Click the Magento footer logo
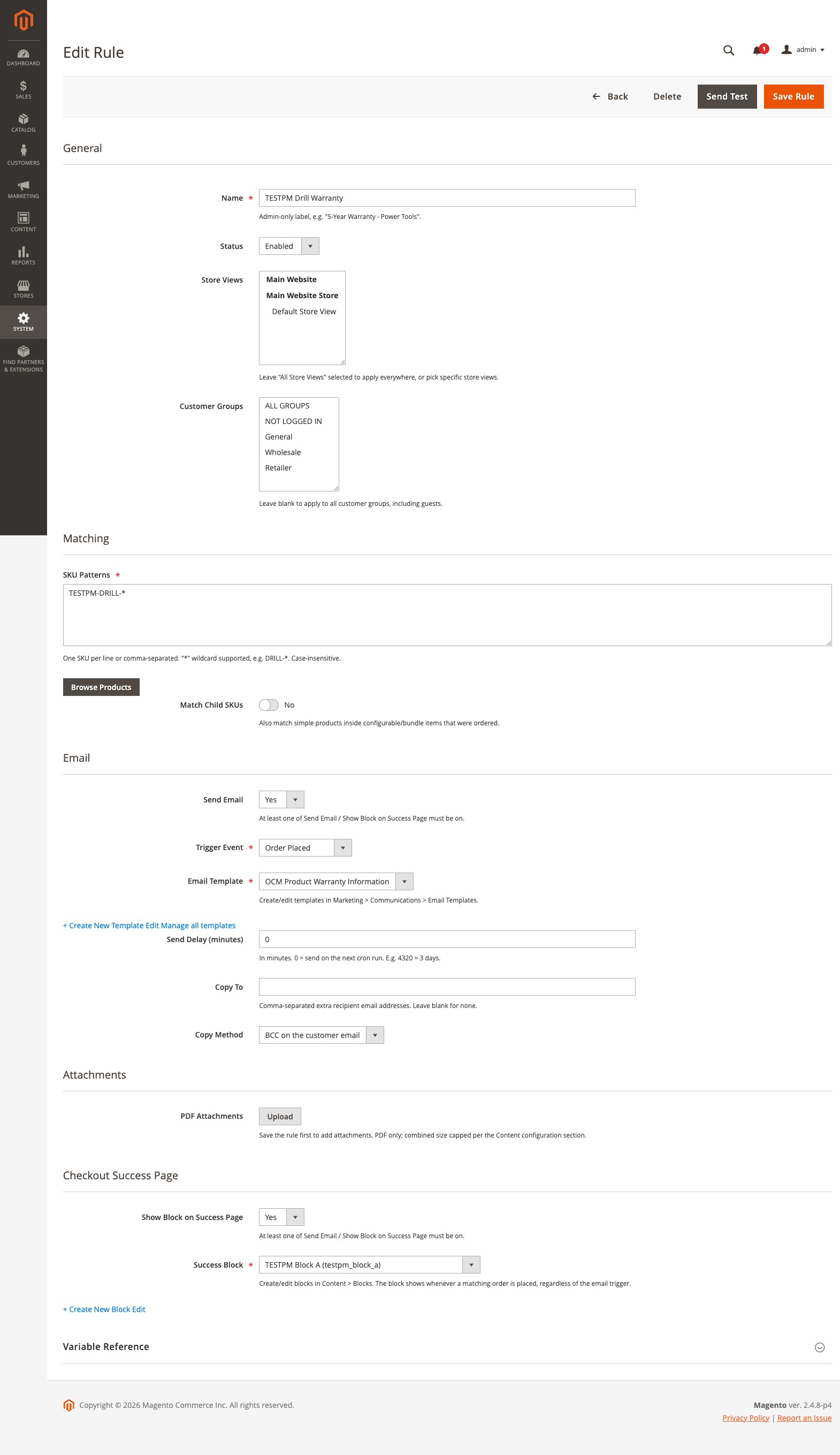Screen dimensions: 840x1455 pyautogui.click(x=68, y=1405)
